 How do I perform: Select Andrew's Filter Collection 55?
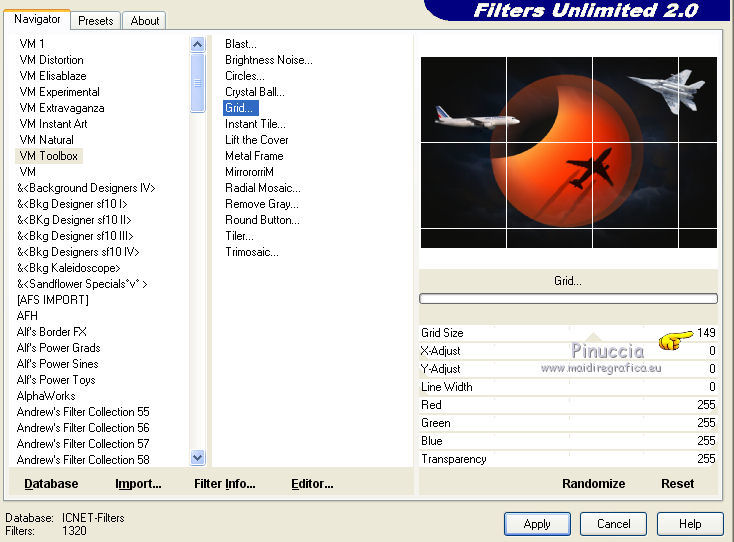point(83,412)
